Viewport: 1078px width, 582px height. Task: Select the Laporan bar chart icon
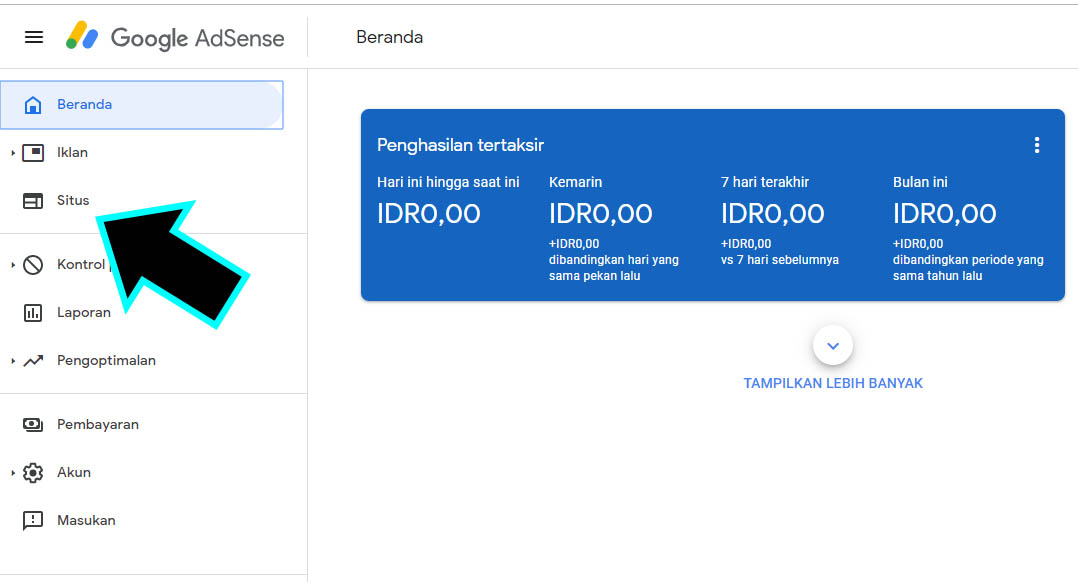click(x=31, y=312)
